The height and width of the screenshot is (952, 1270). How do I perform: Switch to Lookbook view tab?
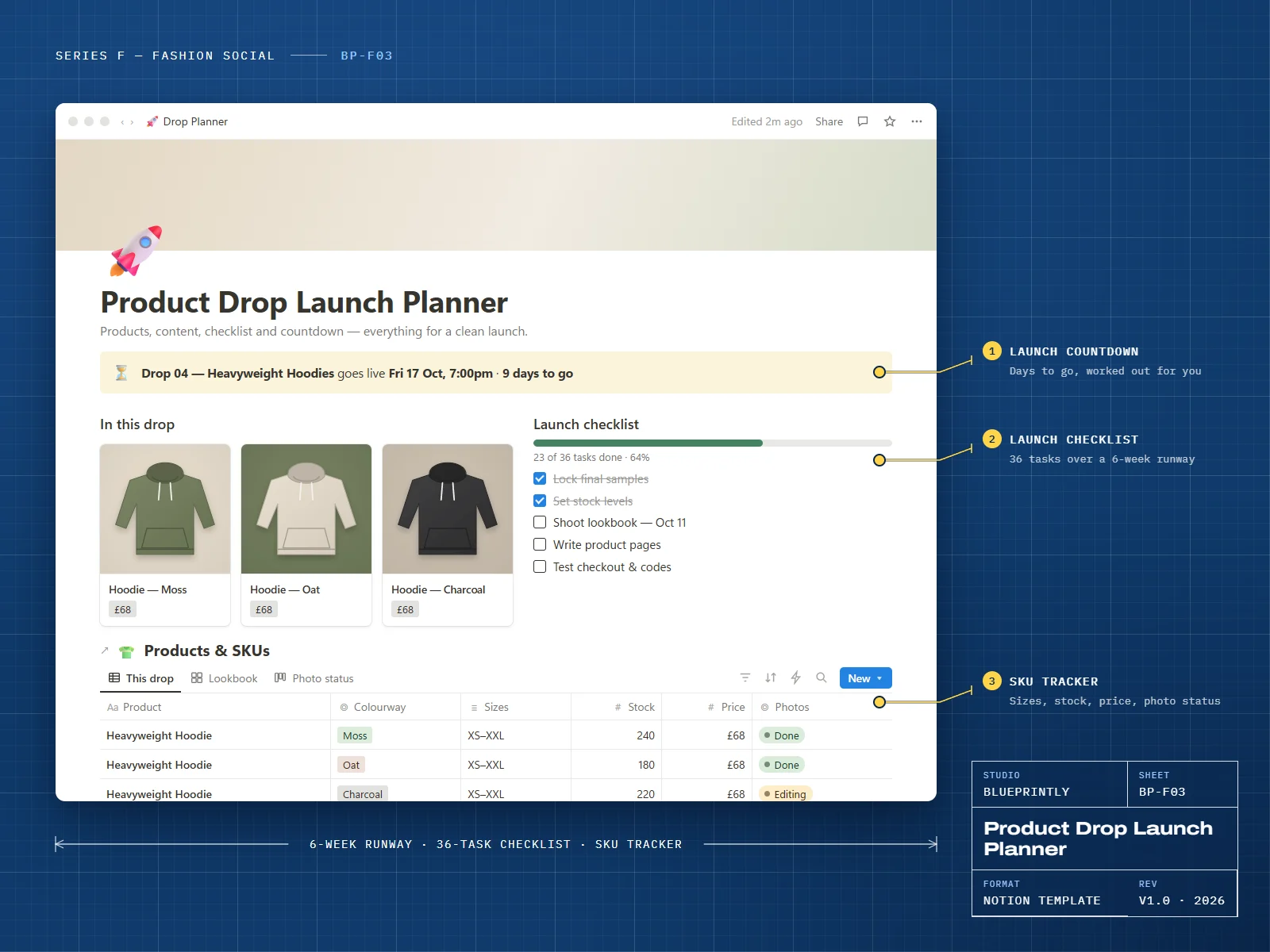click(x=225, y=678)
